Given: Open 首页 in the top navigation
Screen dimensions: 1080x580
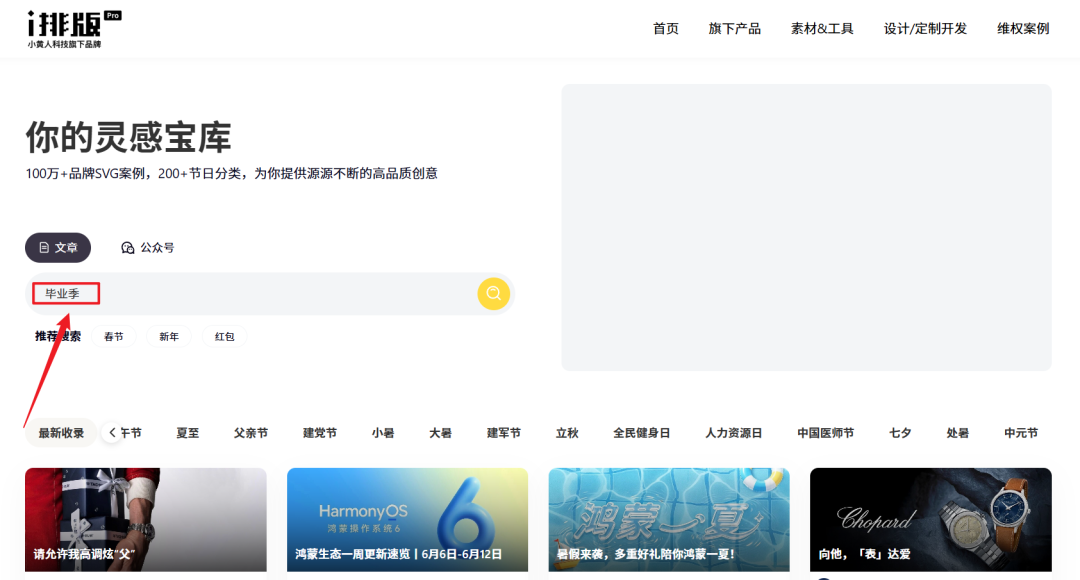Looking at the screenshot, I should coord(665,28).
